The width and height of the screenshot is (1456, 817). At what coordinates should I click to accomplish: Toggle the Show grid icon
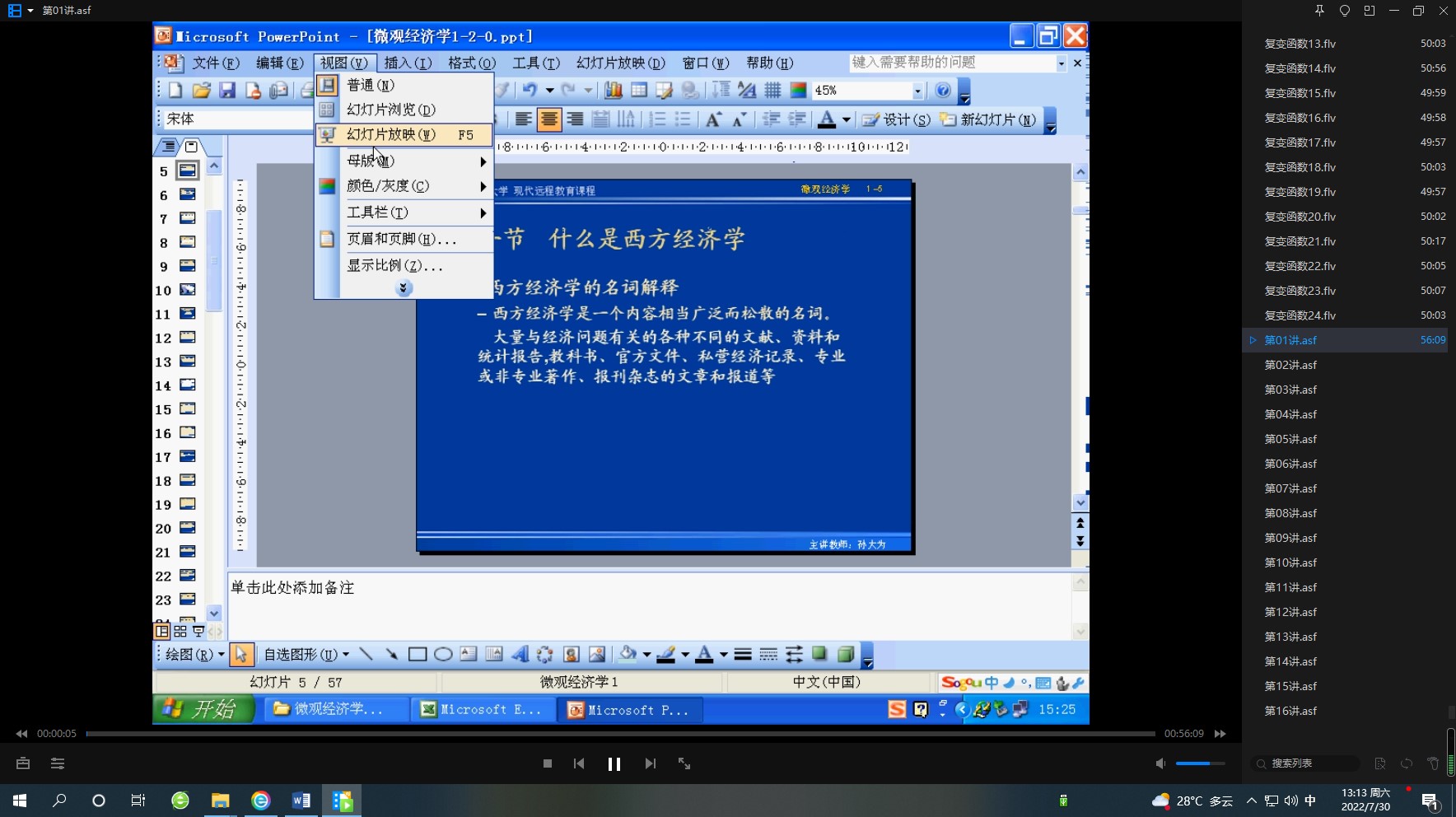[772, 90]
